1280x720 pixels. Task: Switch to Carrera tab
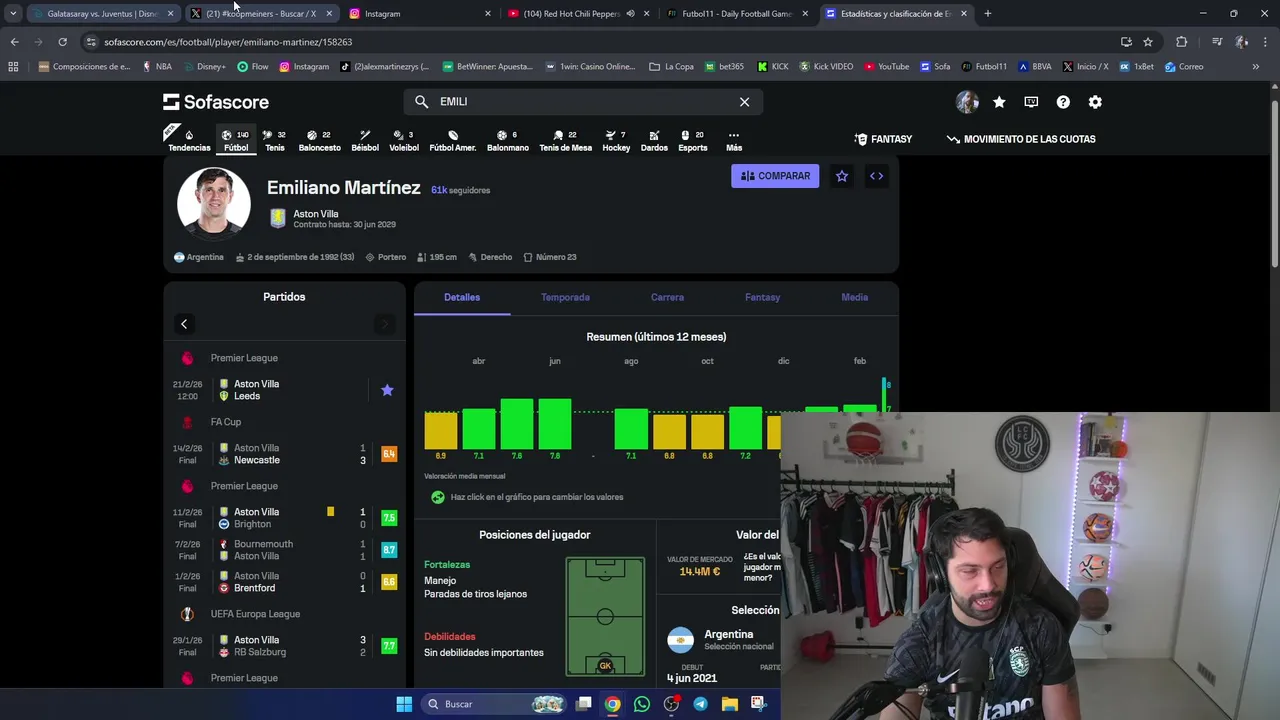click(667, 297)
